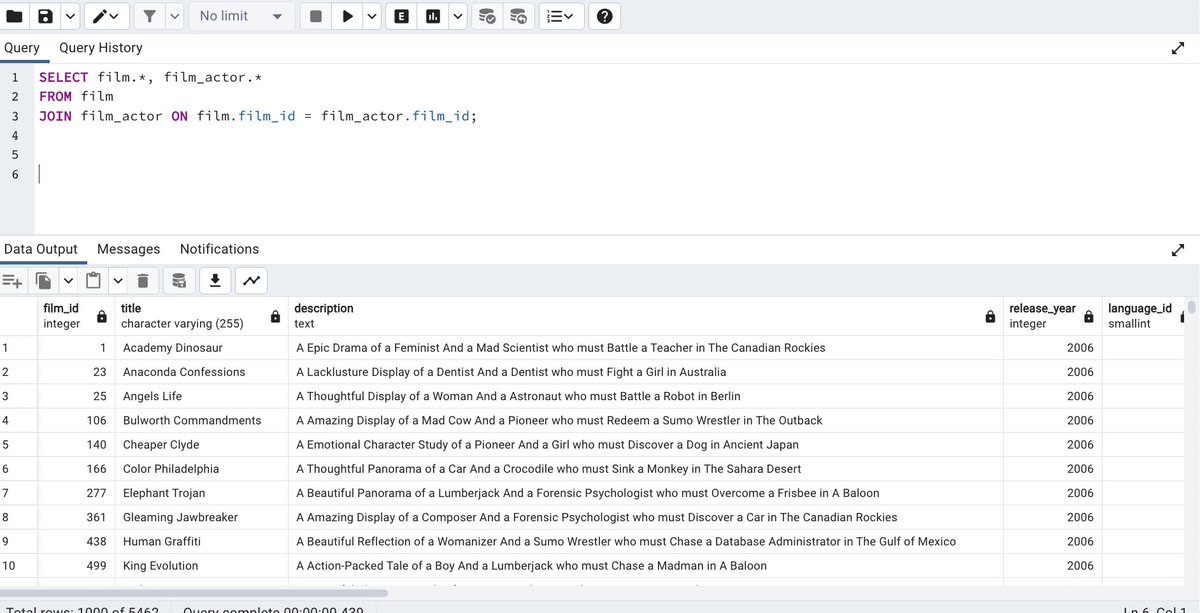Image resolution: width=1200 pixels, height=613 pixels.
Task: Click the lock icon in description header
Action: pyautogui.click(x=990, y=316)
